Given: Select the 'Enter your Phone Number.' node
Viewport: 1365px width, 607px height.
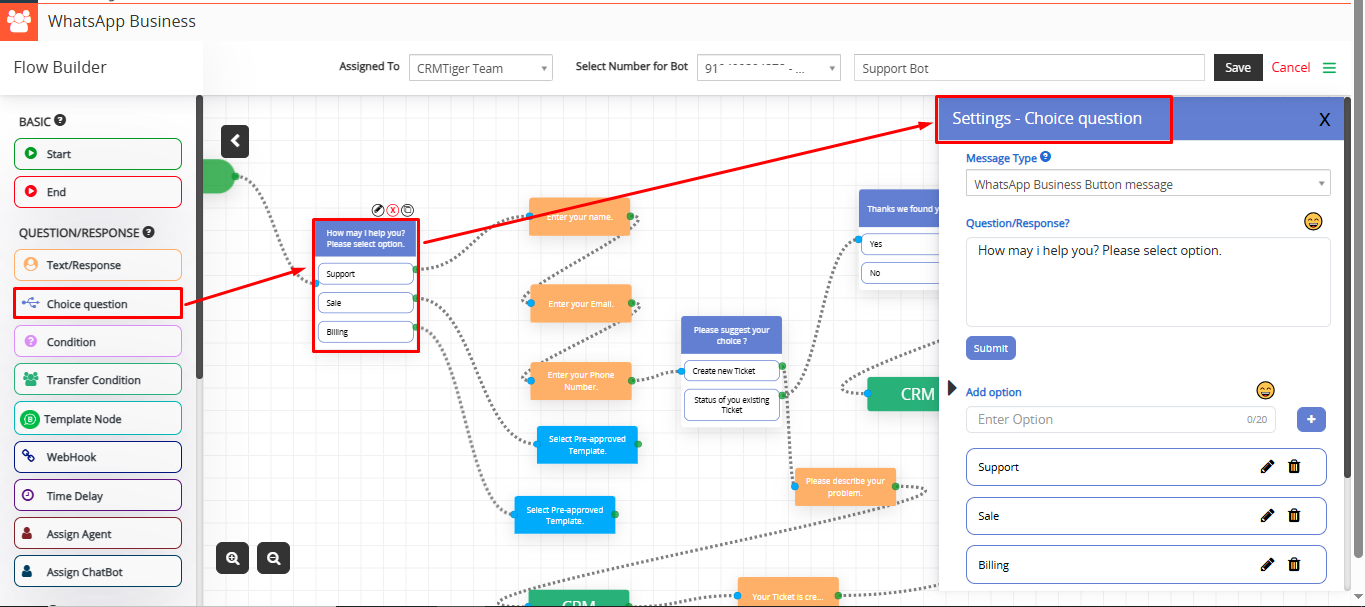Looking at the screenshot, I should (581, 381).
